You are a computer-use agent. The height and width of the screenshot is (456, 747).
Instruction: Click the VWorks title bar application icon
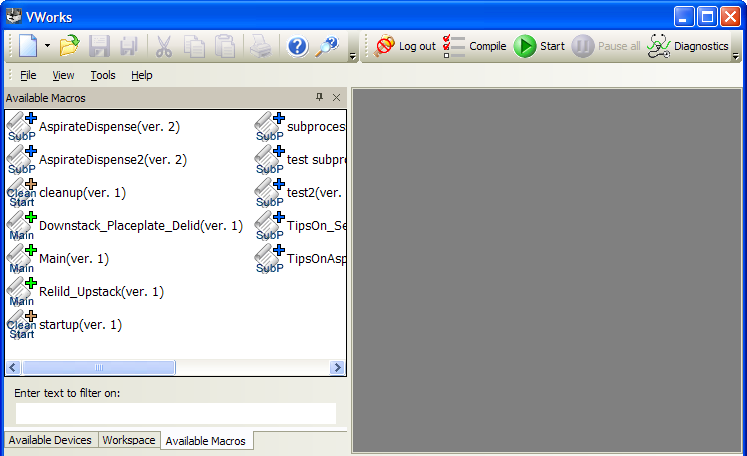(14, 16)
